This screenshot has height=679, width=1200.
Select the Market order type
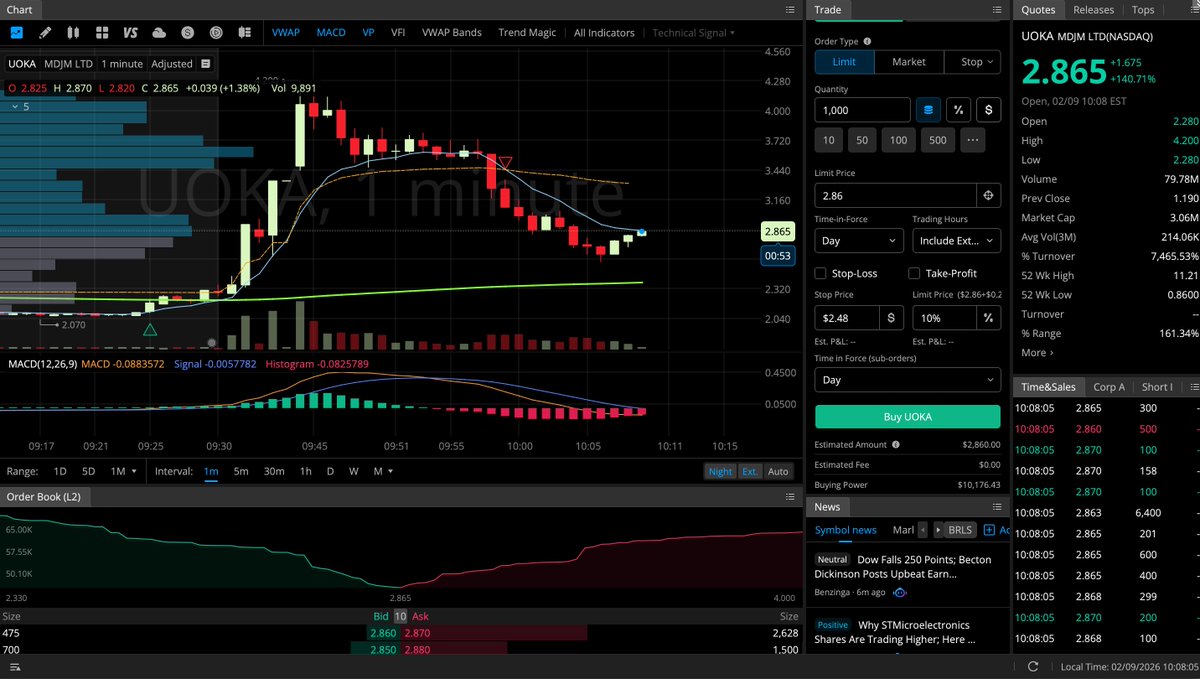coord(909,62)
